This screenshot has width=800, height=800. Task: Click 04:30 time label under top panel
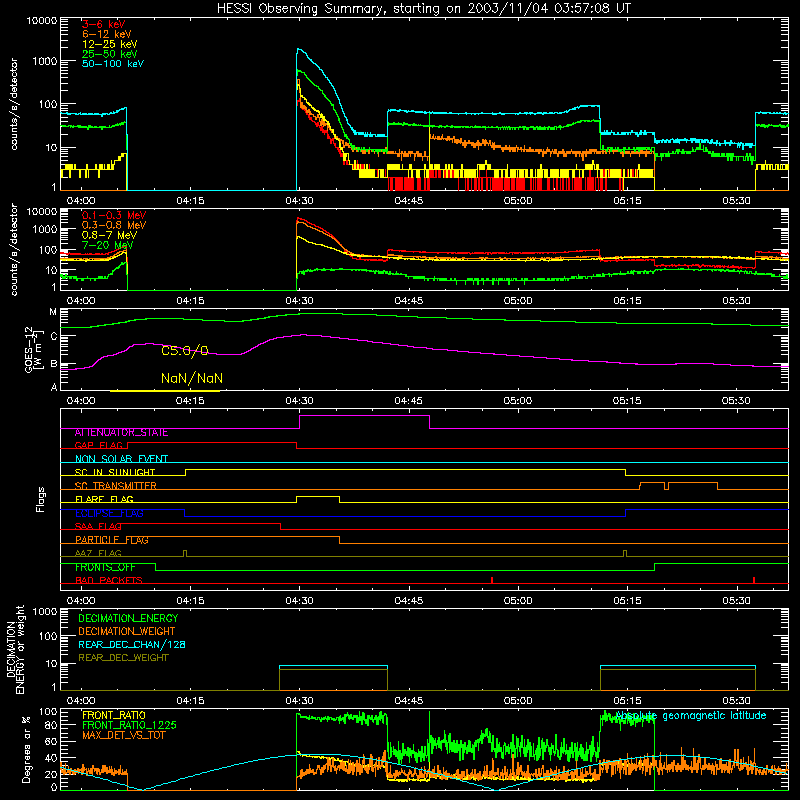pos(299,201)
